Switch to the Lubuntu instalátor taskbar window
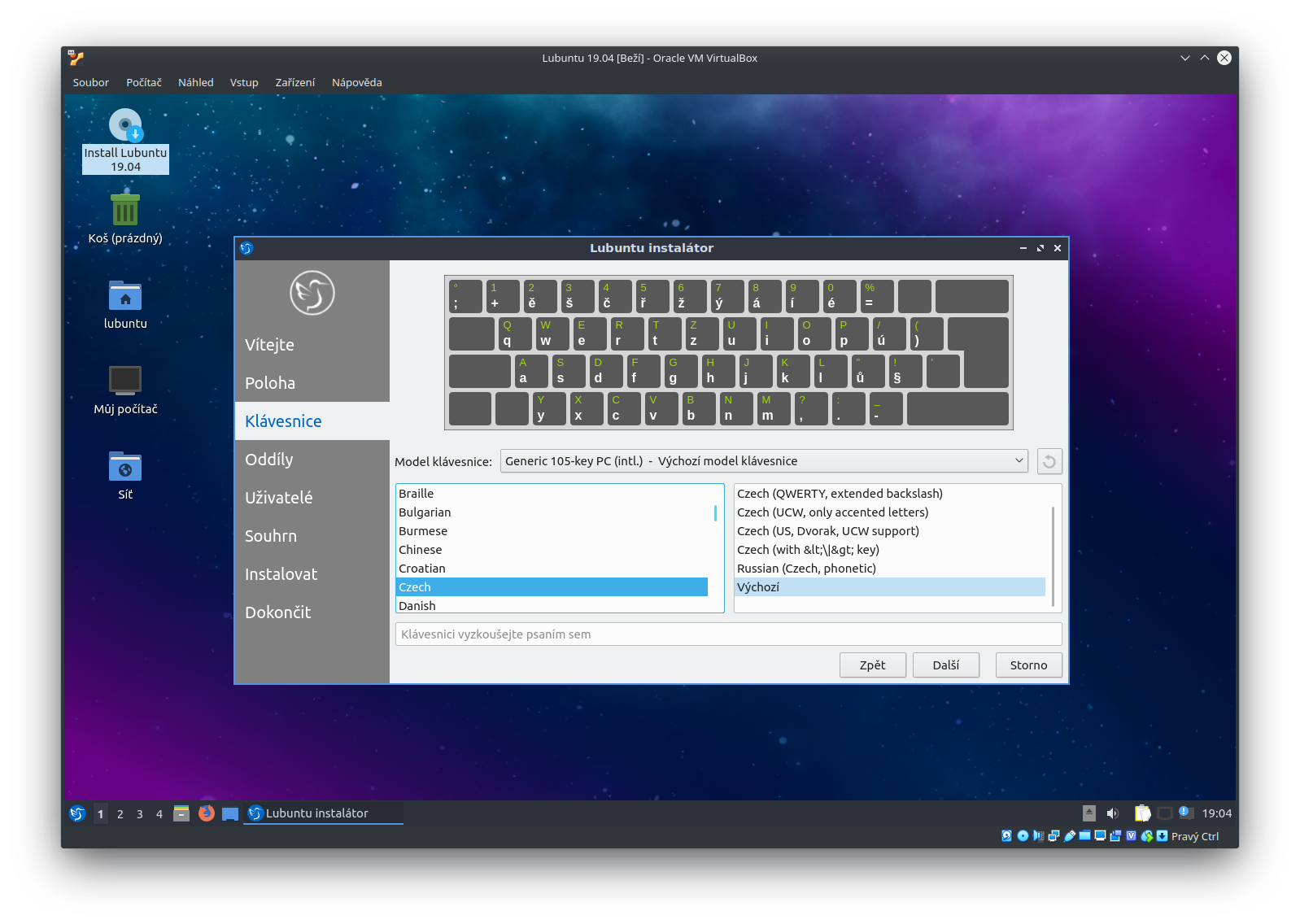This screenshot has height=924, width=1300. pyautogui.click(x=323, y=813)
